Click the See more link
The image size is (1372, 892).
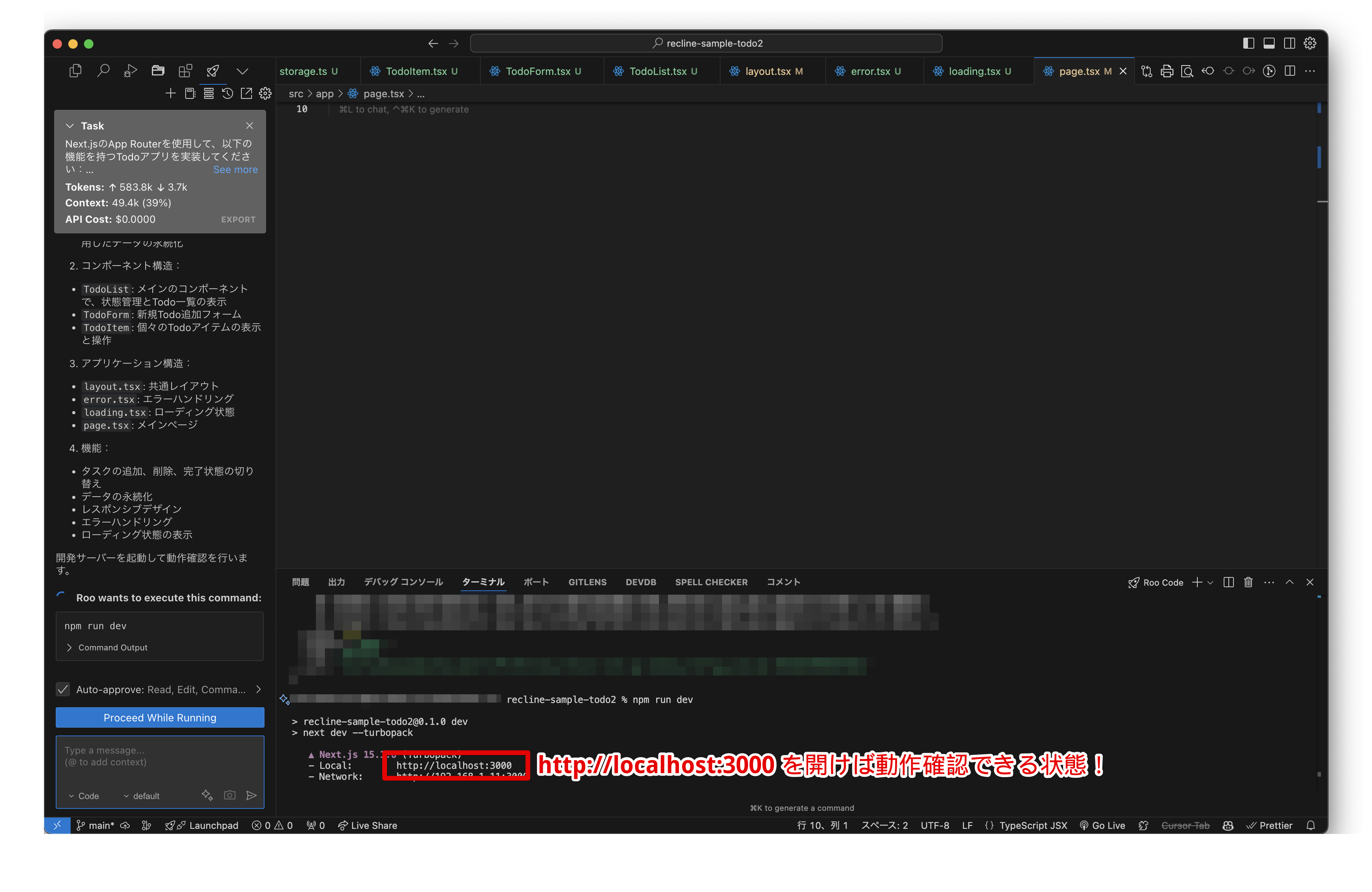pyautogui.click(x=236, y=169)
